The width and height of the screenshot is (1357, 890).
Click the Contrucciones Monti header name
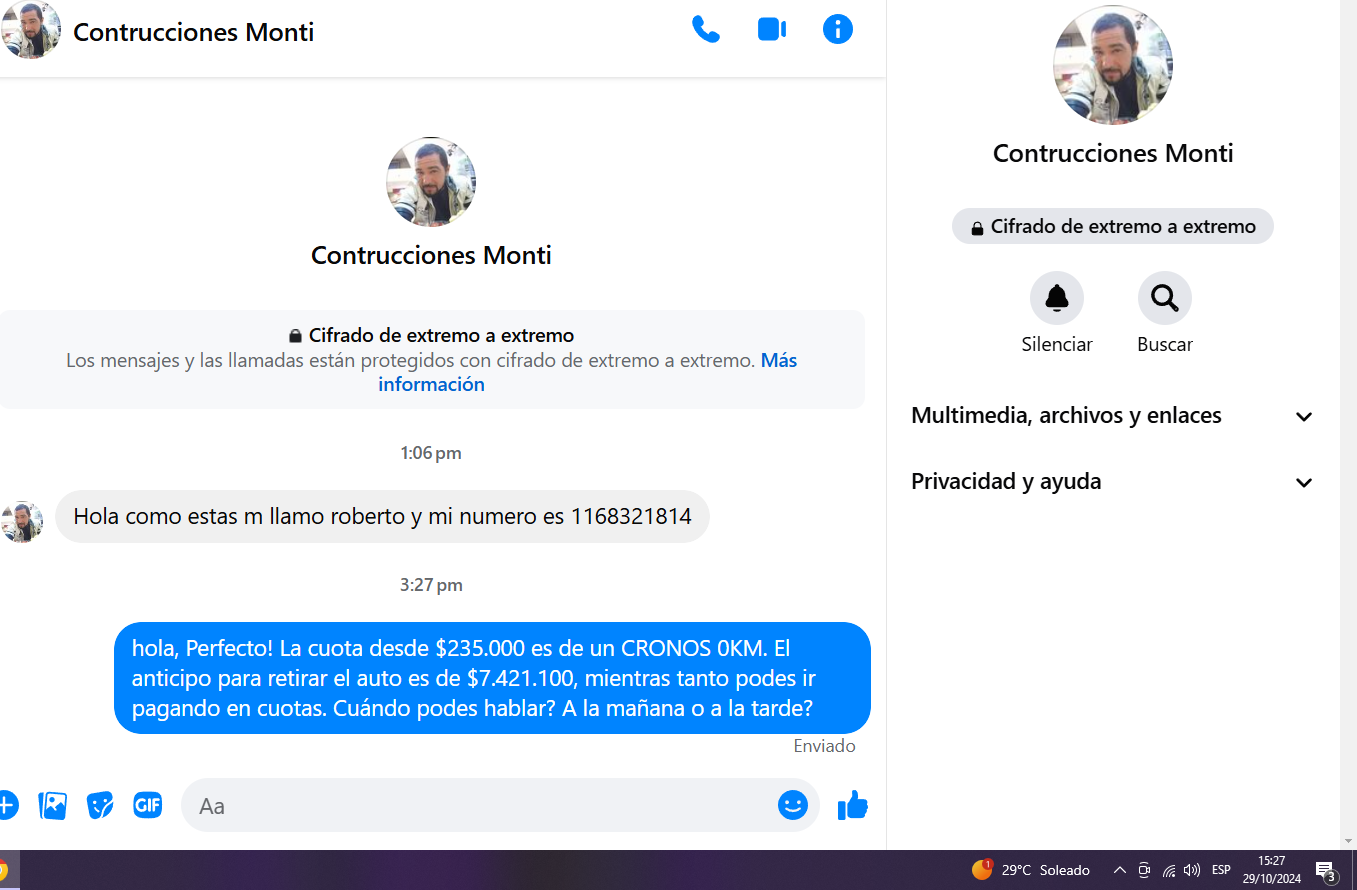[194, 32]
